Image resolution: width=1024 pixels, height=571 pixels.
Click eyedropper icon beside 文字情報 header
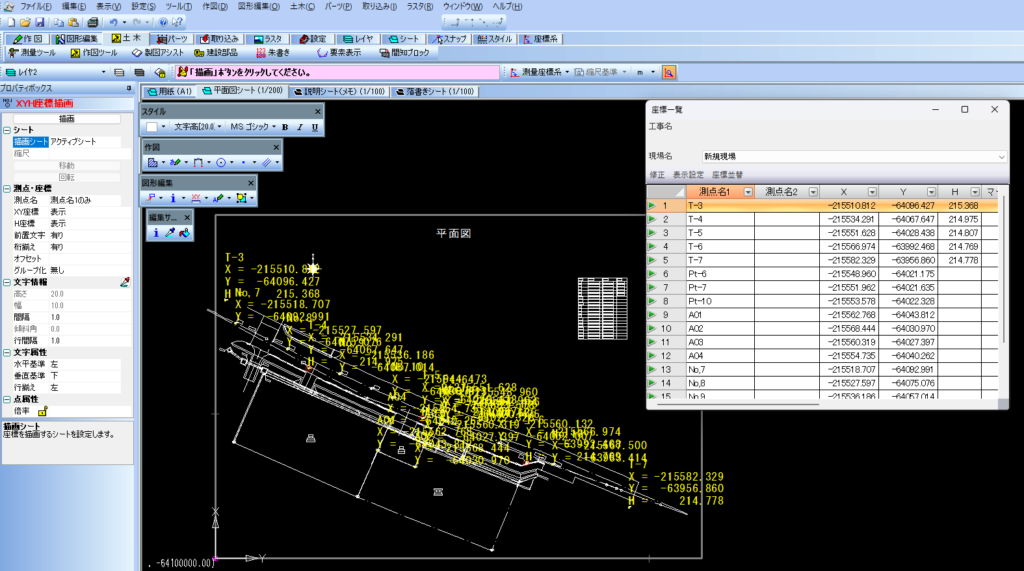pos(125,282)
